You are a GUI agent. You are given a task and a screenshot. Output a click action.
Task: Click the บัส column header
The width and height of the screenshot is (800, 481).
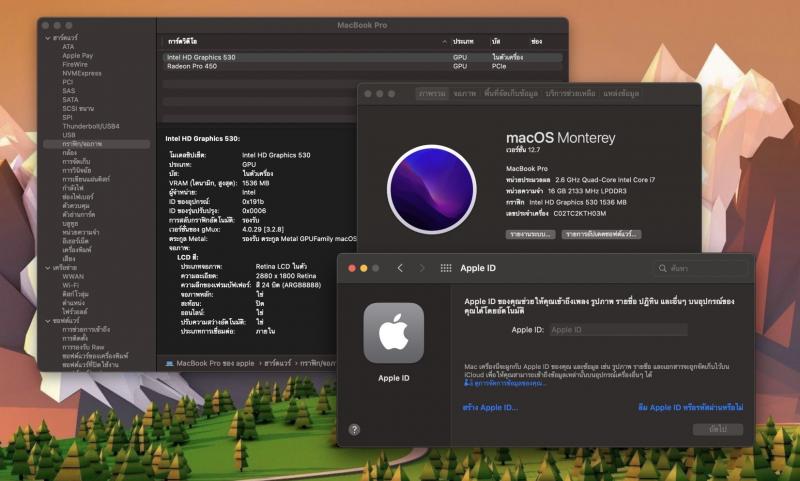496,41
